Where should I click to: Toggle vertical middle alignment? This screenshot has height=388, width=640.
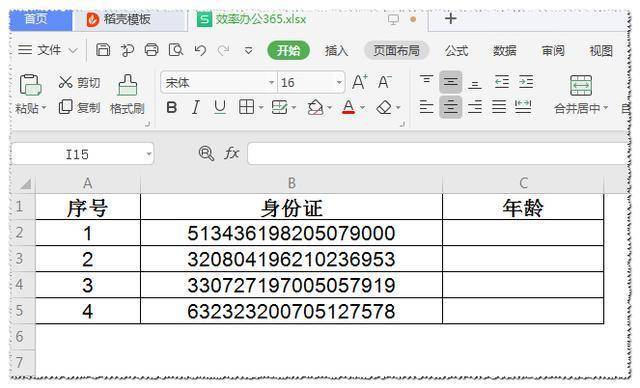tap(451, 82)
